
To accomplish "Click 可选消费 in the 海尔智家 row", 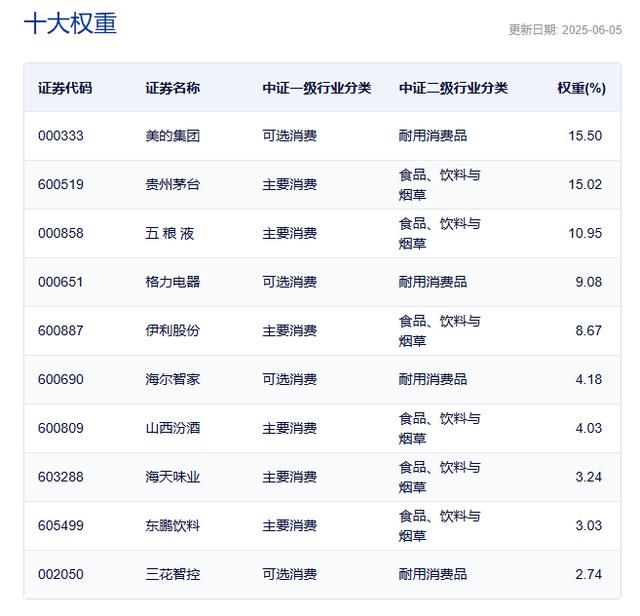I will click(290, 380).
